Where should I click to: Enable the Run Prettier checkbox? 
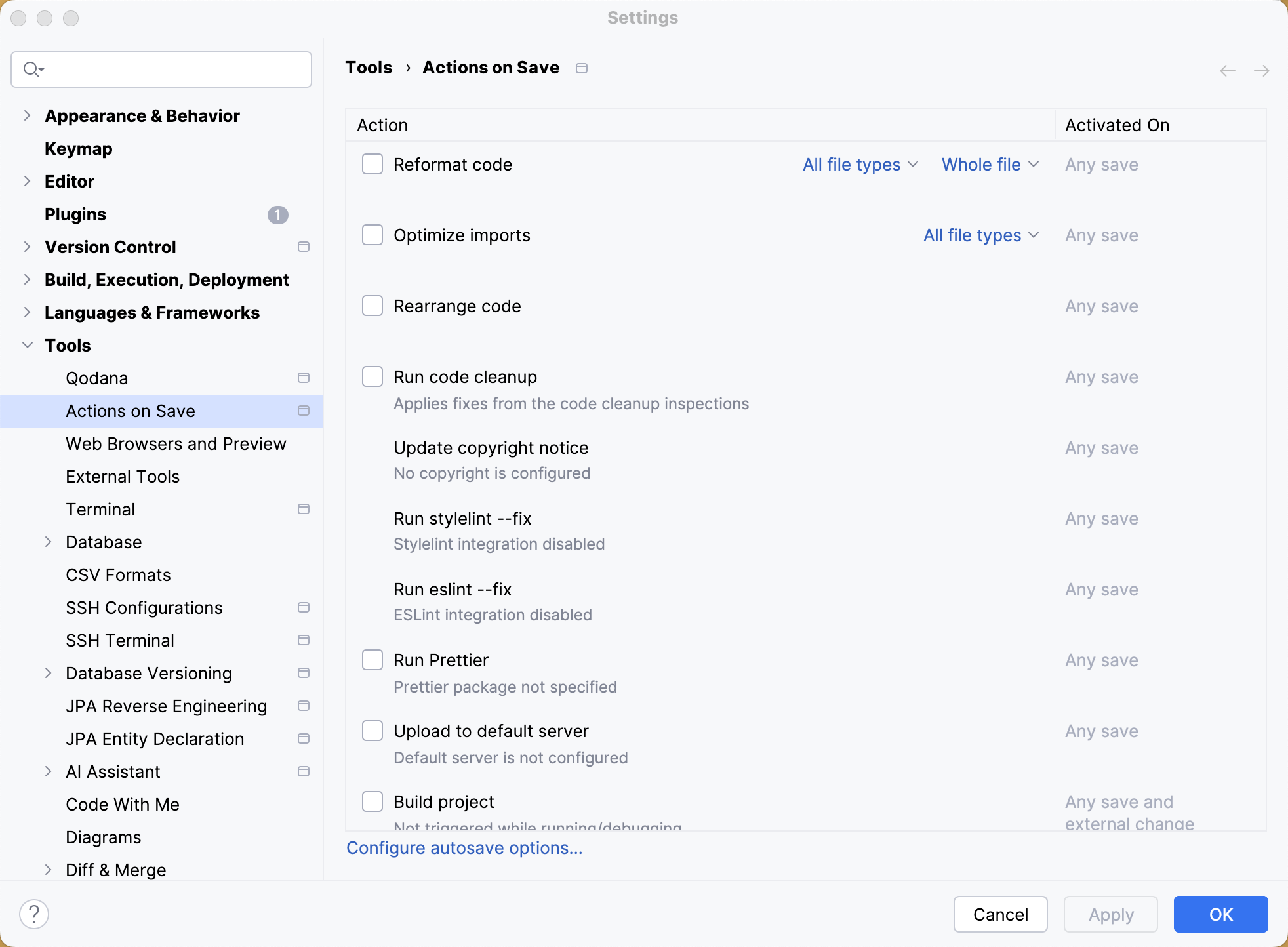coord(372,660)
